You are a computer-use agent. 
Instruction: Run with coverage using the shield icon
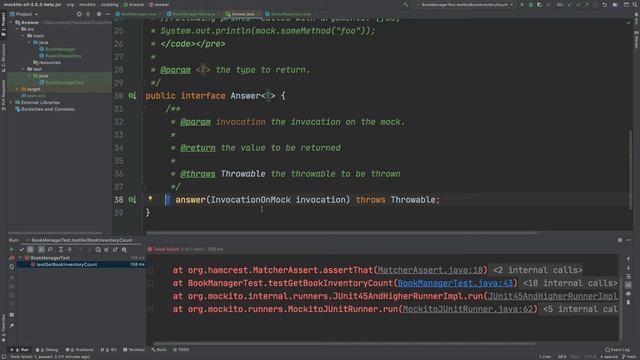(x=540, y=4)
